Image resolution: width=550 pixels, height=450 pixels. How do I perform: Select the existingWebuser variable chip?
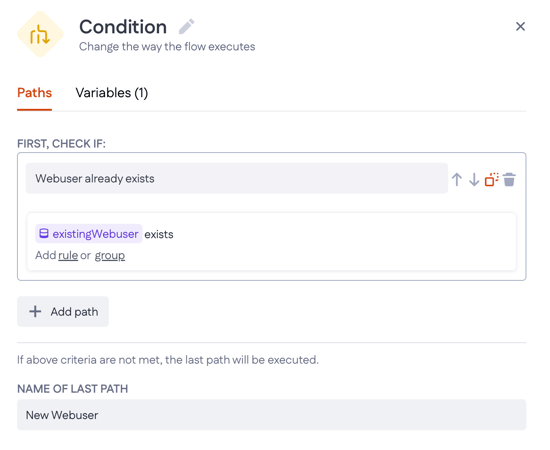click(89, 234)
